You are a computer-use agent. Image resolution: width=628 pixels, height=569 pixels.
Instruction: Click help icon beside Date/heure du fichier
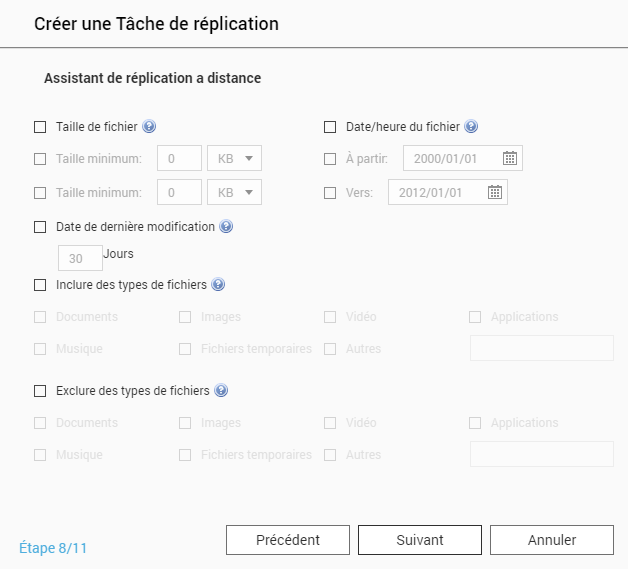pyautogui.click(x=471, y=127)
